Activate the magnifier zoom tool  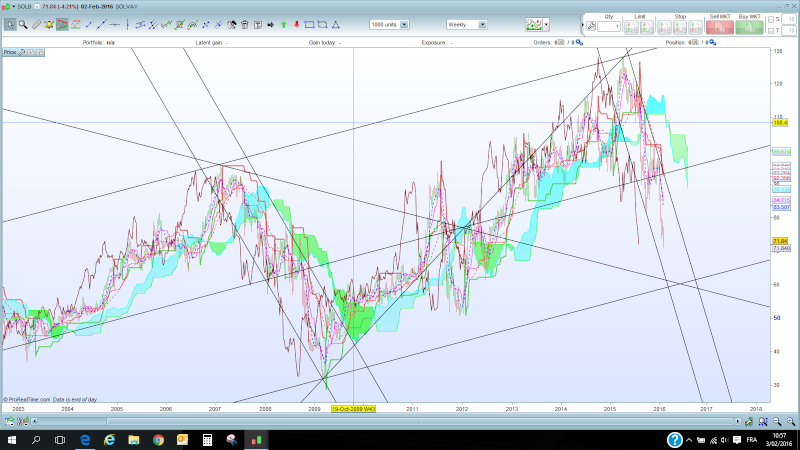pyautogui.click(x=23, y=24)
